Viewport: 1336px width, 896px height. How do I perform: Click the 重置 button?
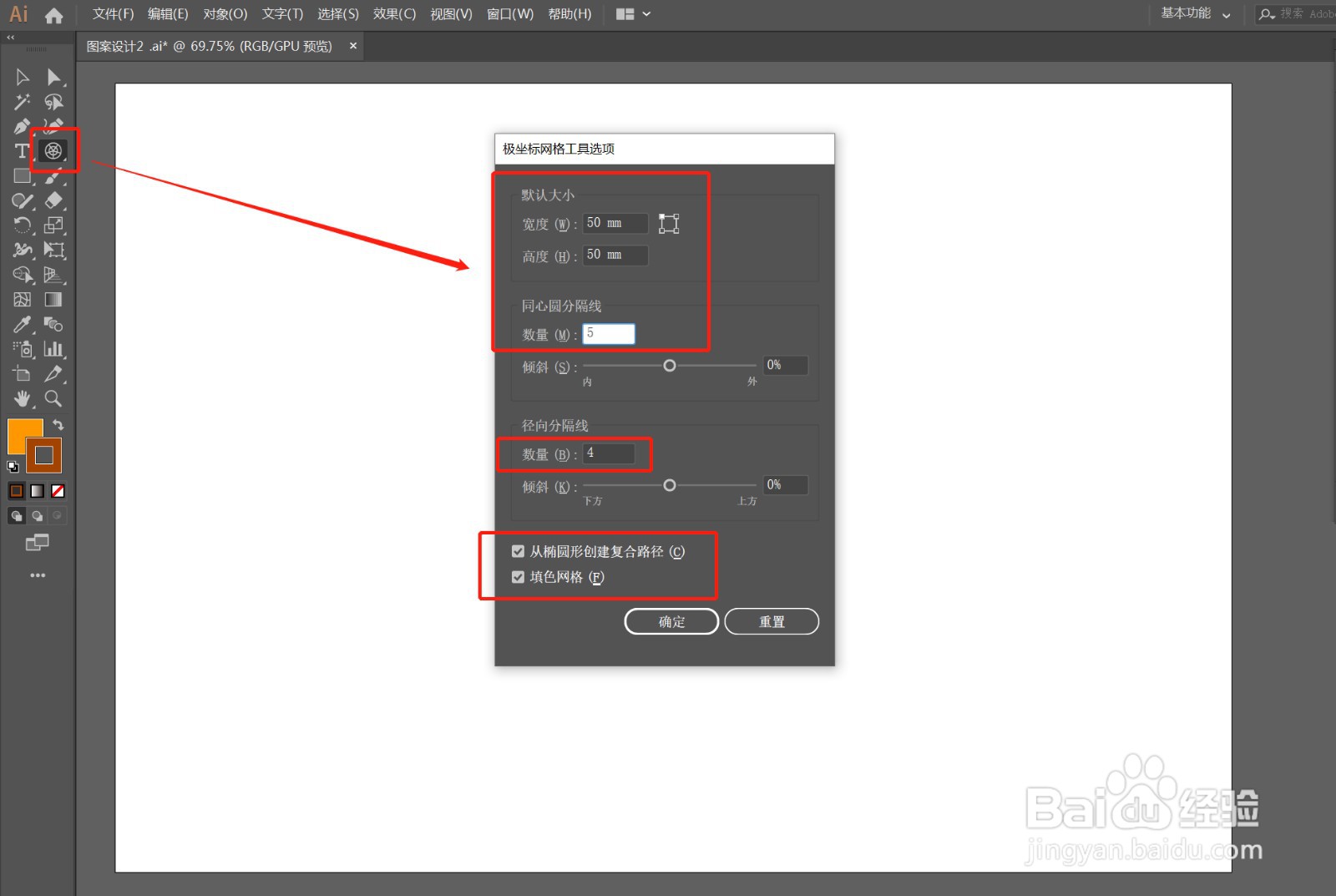(x=772, y=621)
